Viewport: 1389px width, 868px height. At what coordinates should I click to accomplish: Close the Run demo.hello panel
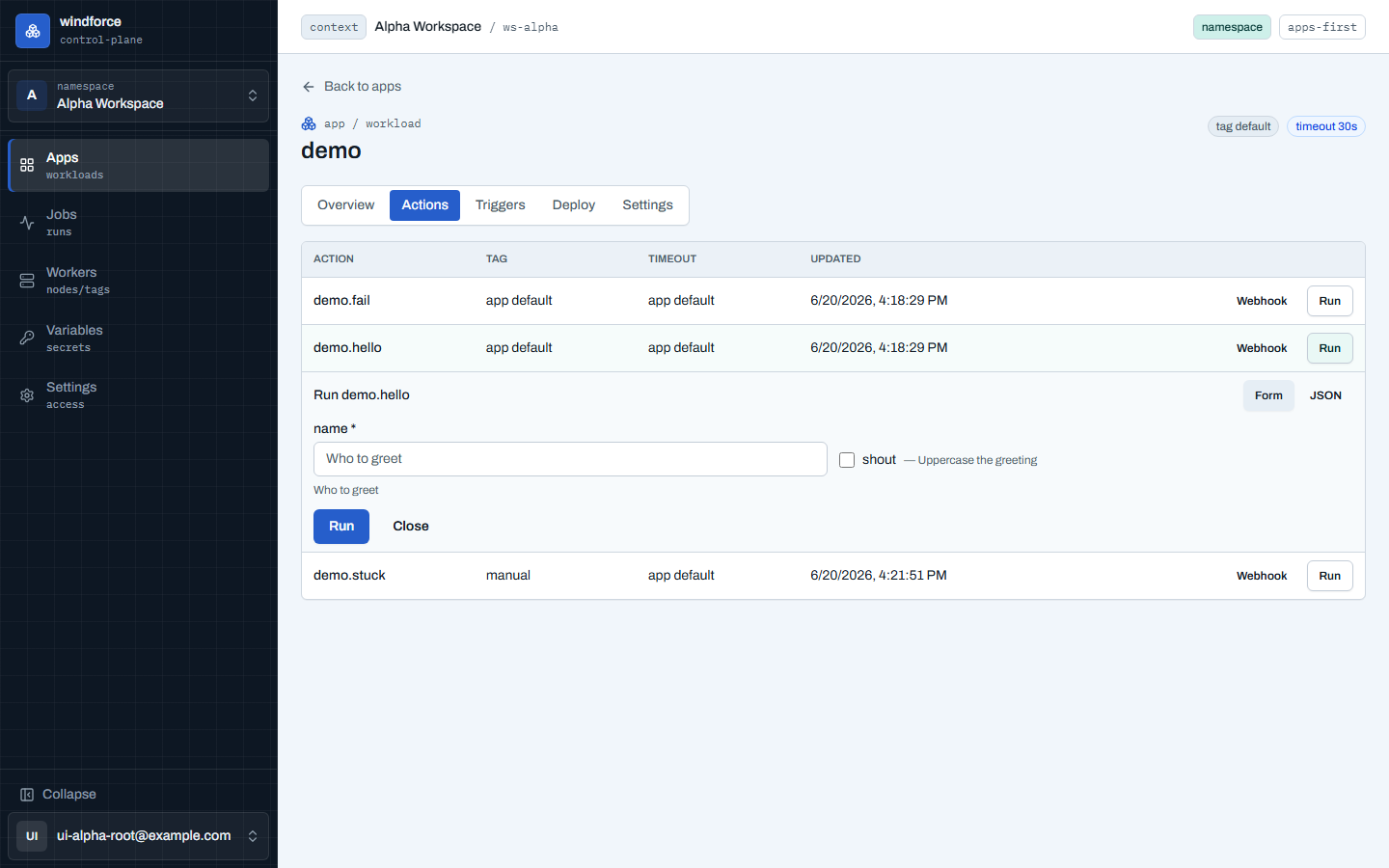411,527
